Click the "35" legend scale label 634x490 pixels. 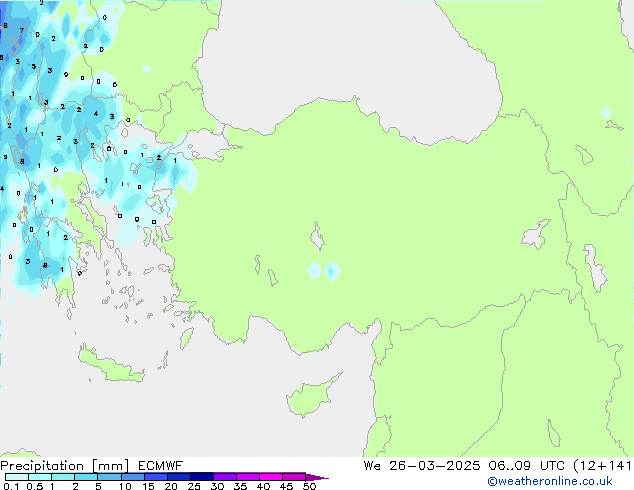click(240, 486)
